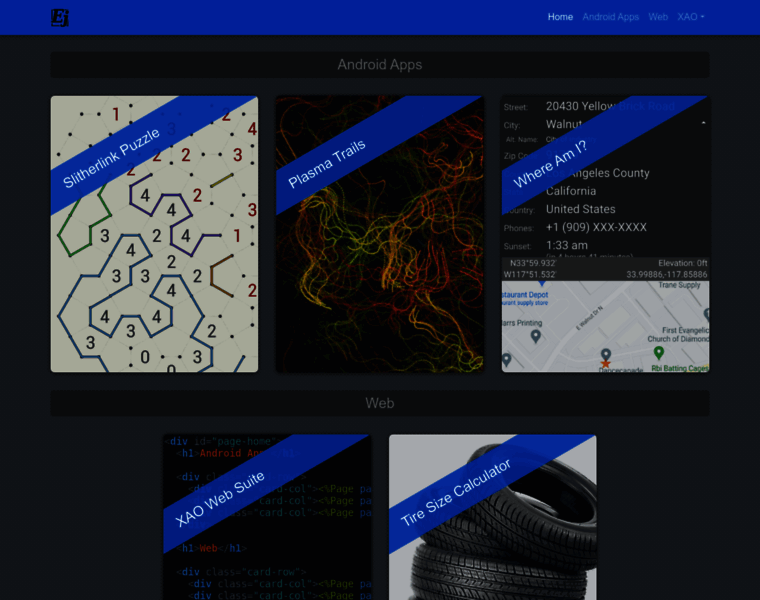
Task: Open the Where Am I? card
Action: coord(605,234)
